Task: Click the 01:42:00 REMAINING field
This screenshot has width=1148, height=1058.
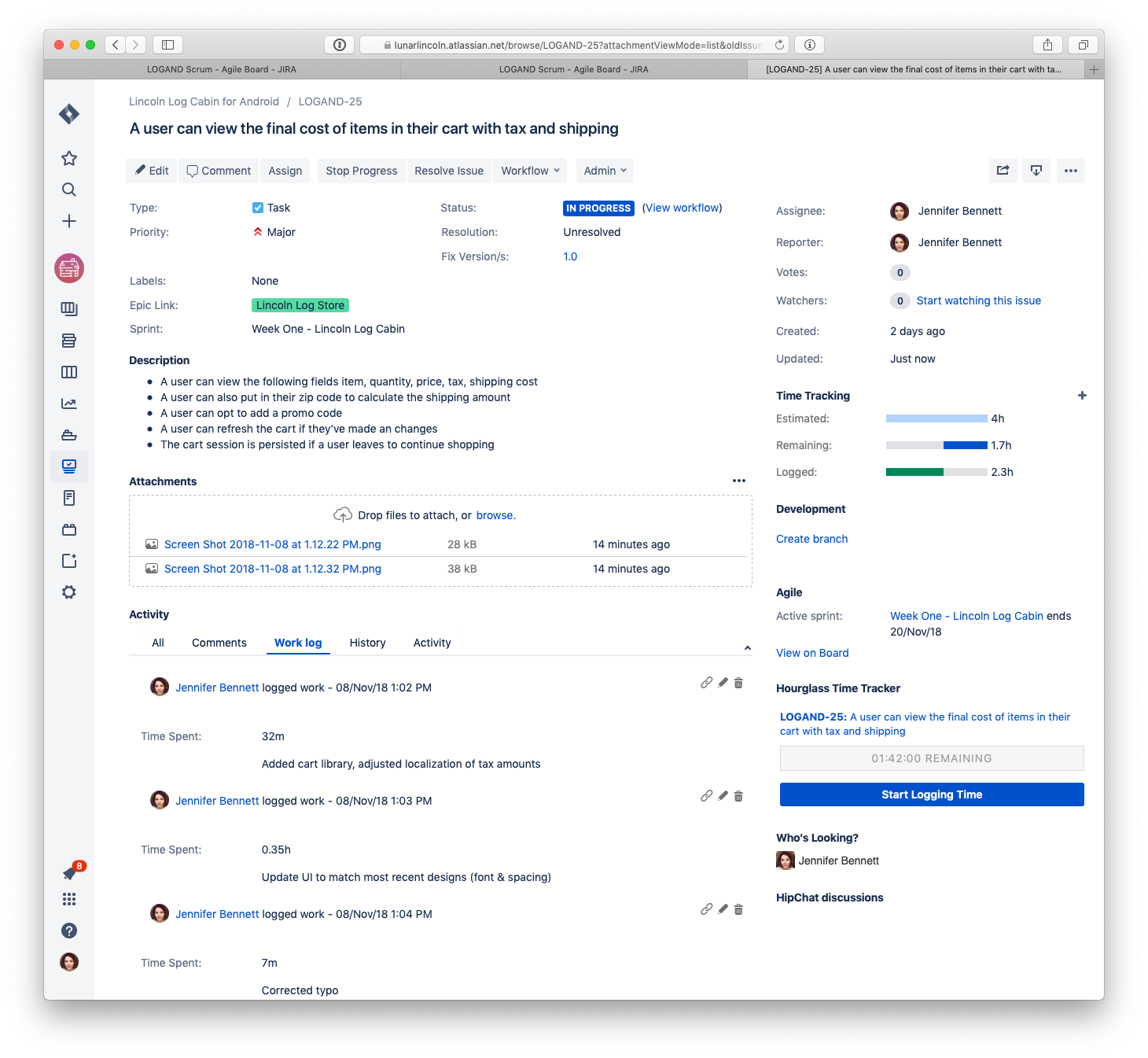Action: (x=932, y=758)
